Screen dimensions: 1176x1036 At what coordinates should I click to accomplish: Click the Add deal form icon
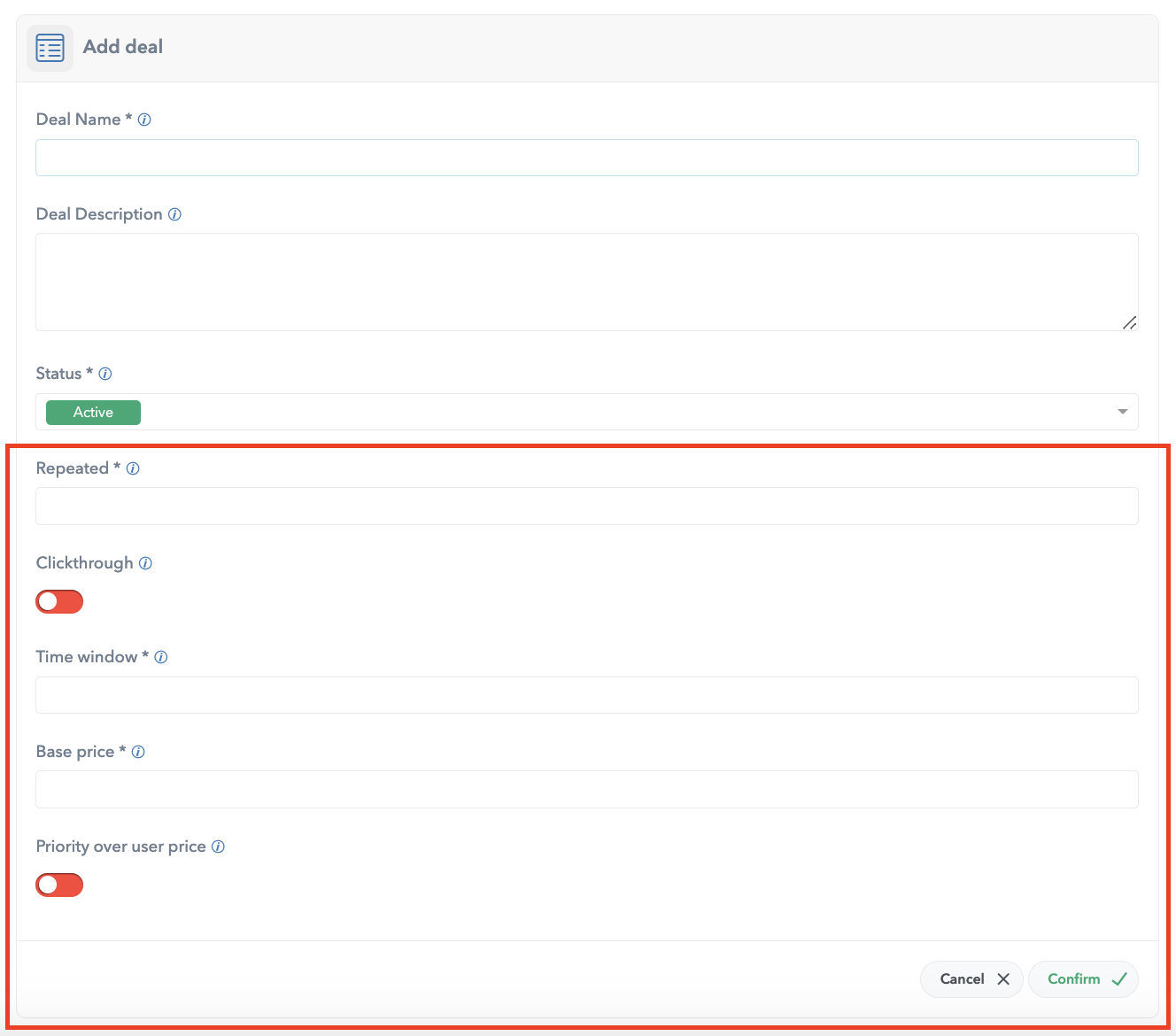click(50, 48)
